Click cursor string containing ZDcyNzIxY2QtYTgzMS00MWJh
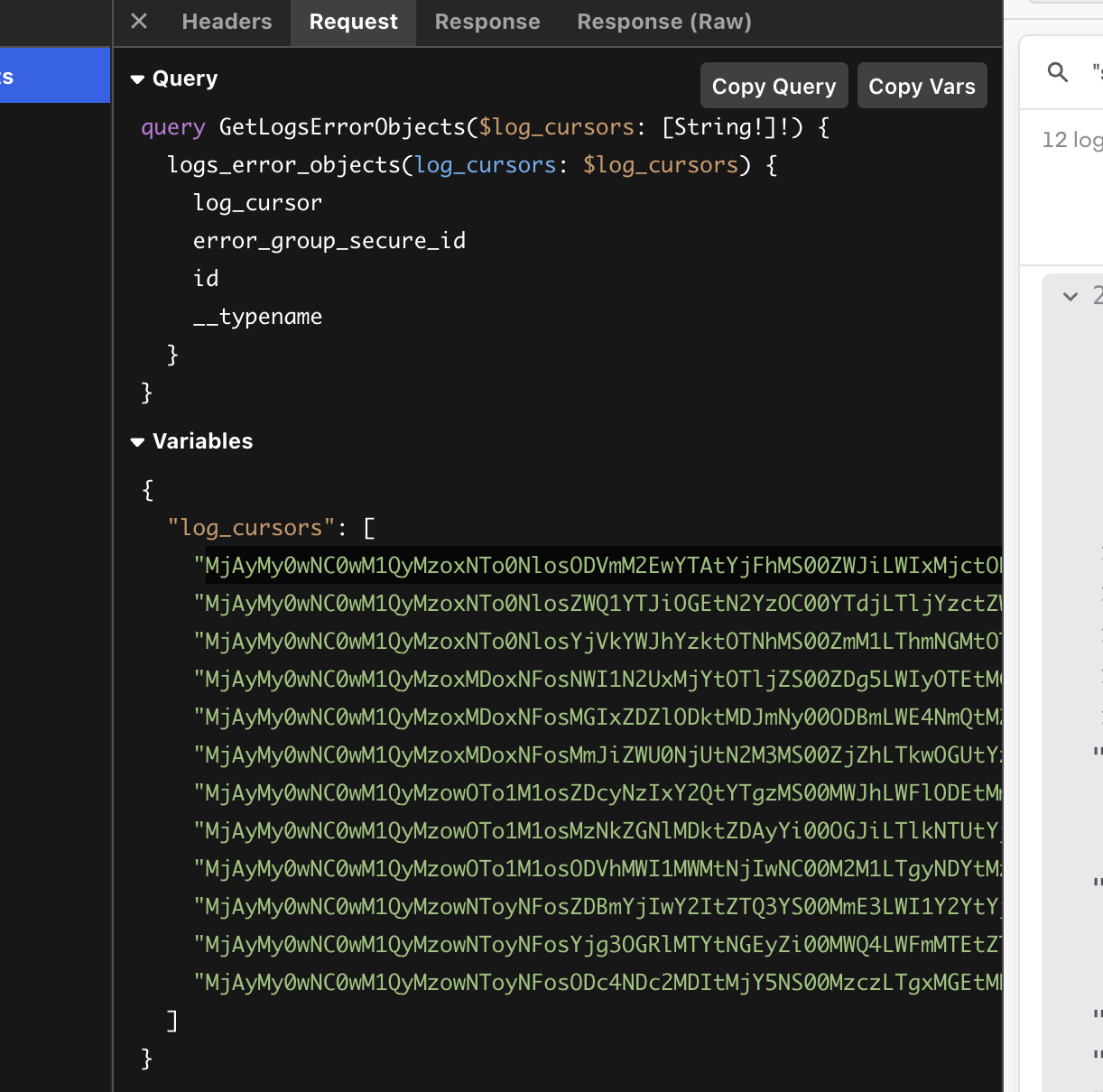Image resolution: width=1103 pixels, height=1092 pixels. [598, 792]
